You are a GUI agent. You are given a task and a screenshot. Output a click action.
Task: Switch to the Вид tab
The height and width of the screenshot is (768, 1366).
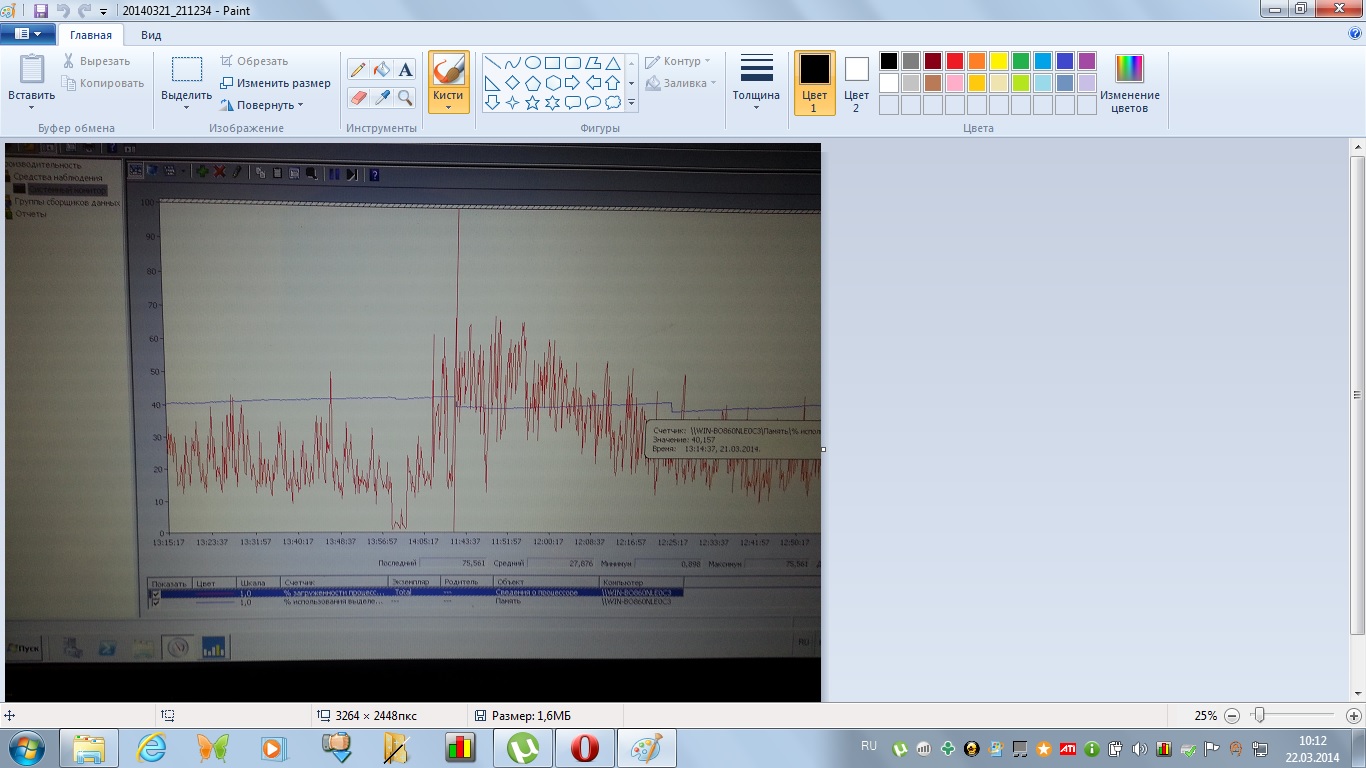click(151, 35)
